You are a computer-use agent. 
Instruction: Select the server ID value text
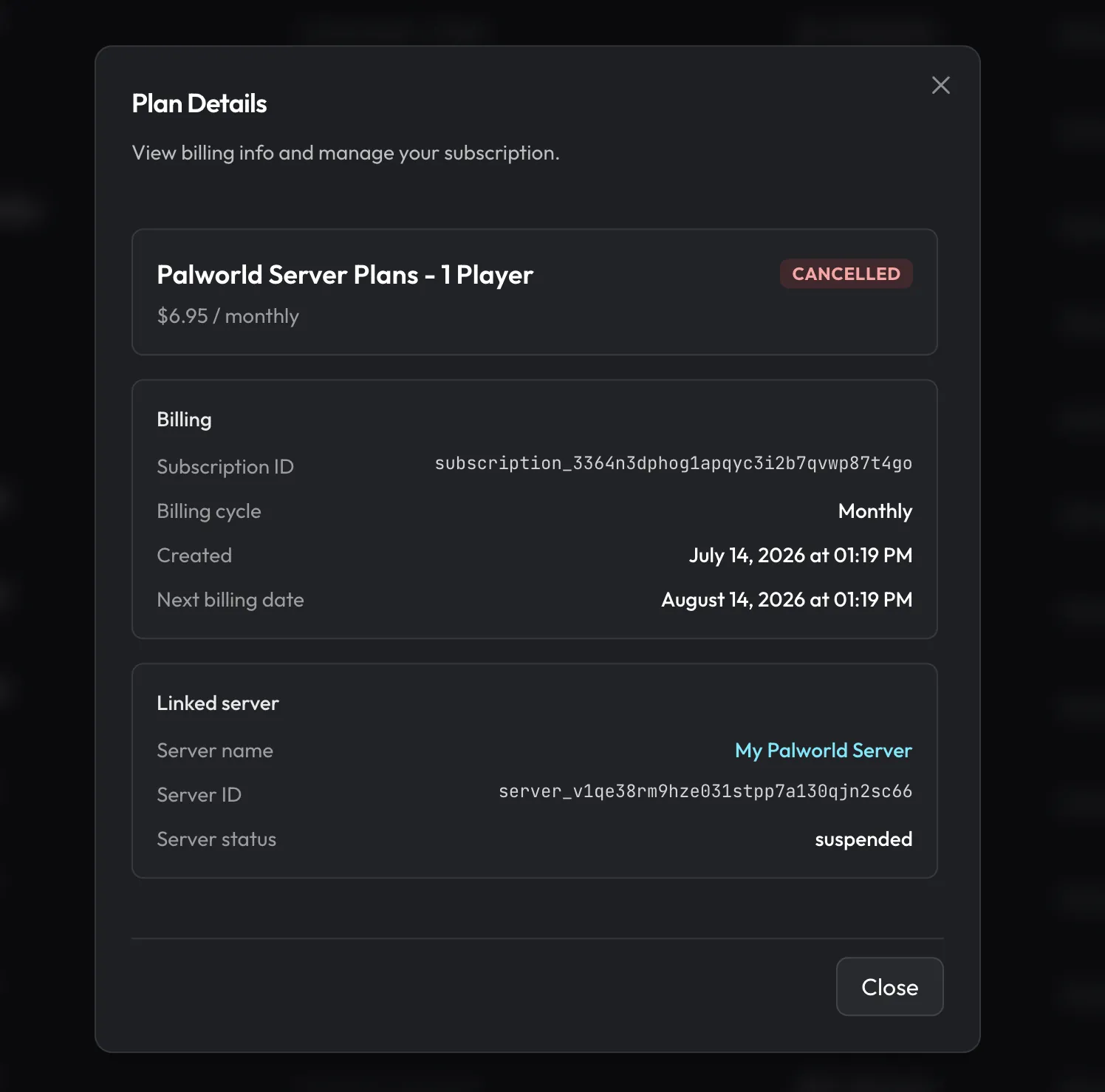coord(705,792)
